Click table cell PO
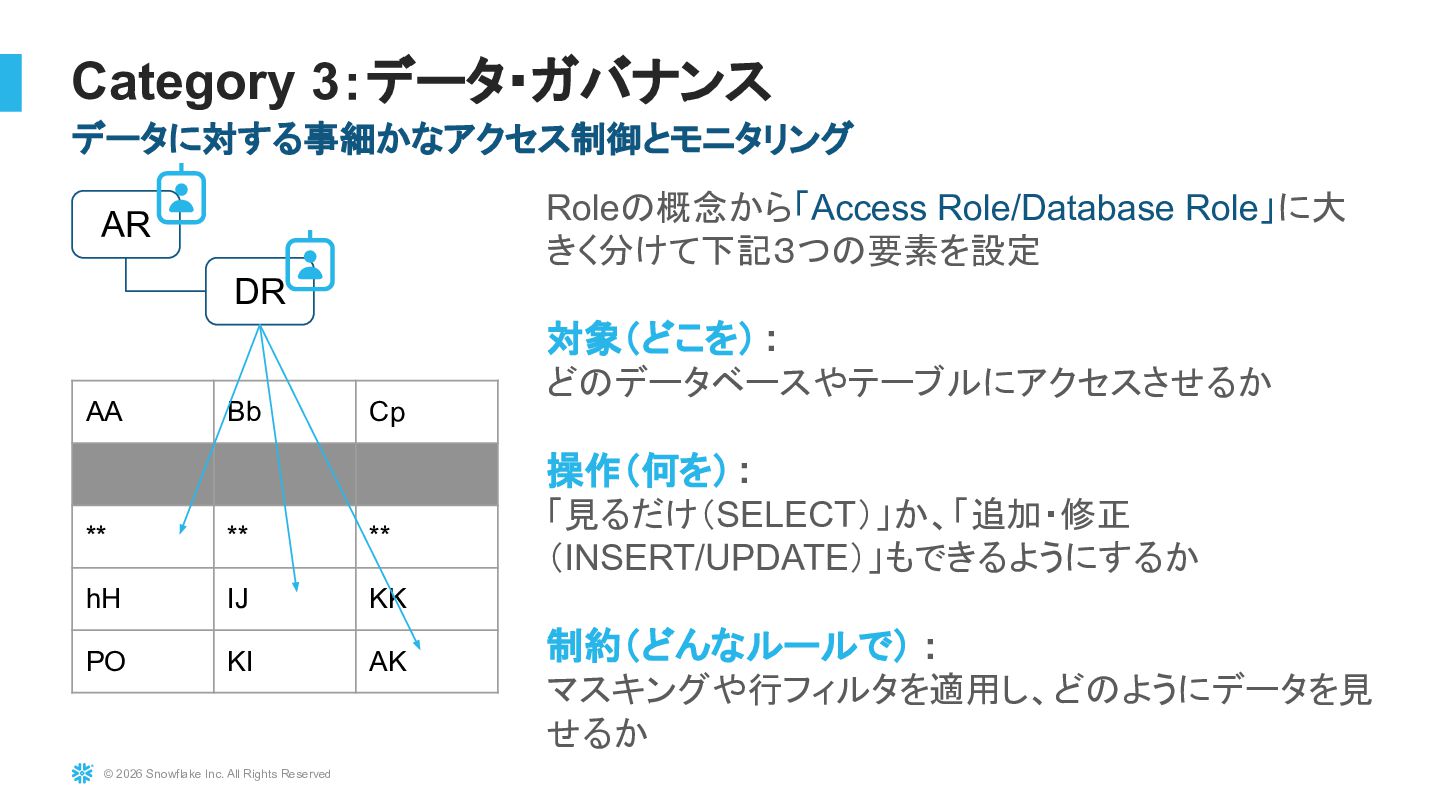The width and height of the screenshot is (1440, 810). point(143,661)
